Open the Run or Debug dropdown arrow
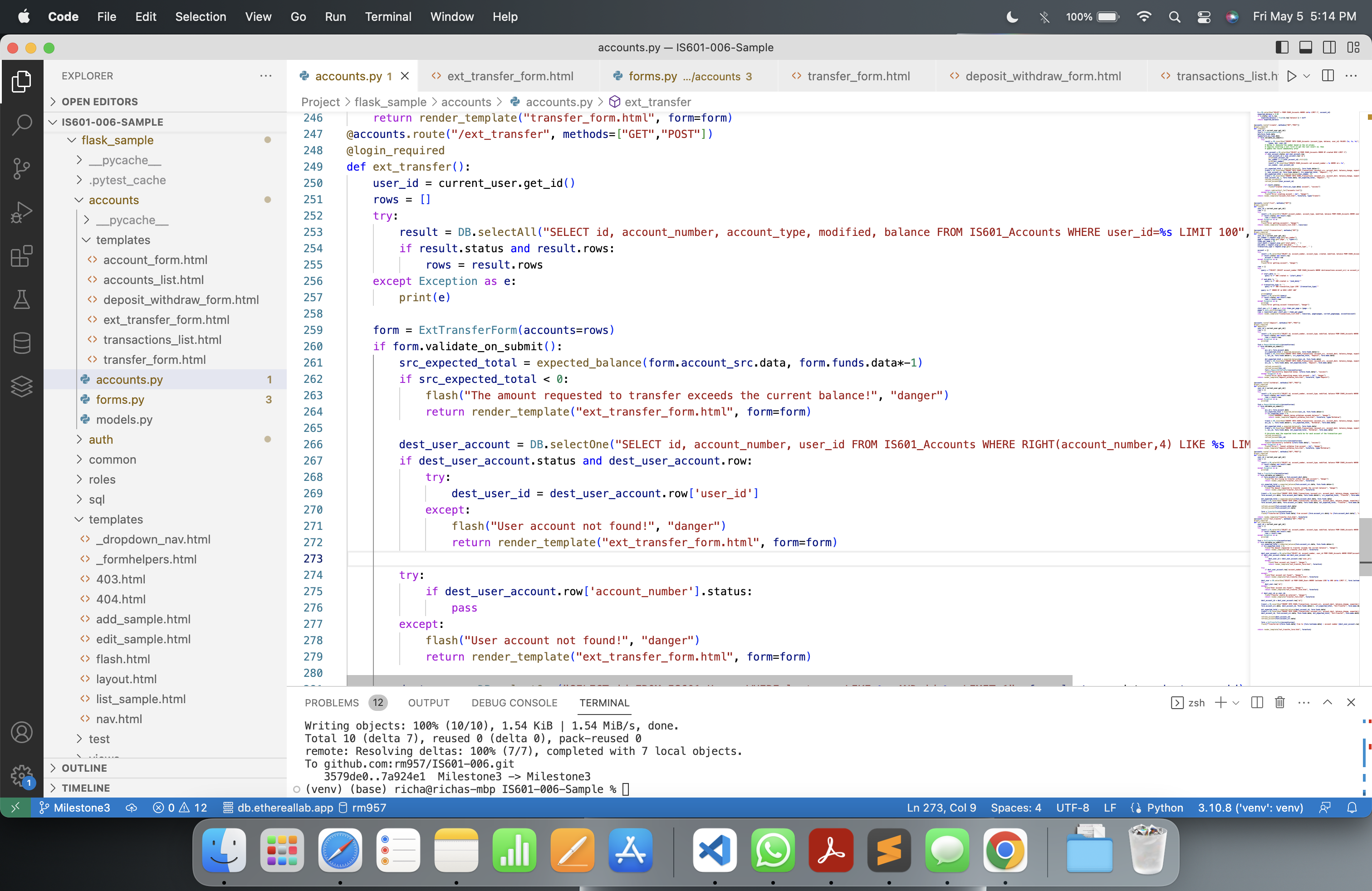The height and width of the screenshot is (891, 1372). pos(1306,76)
